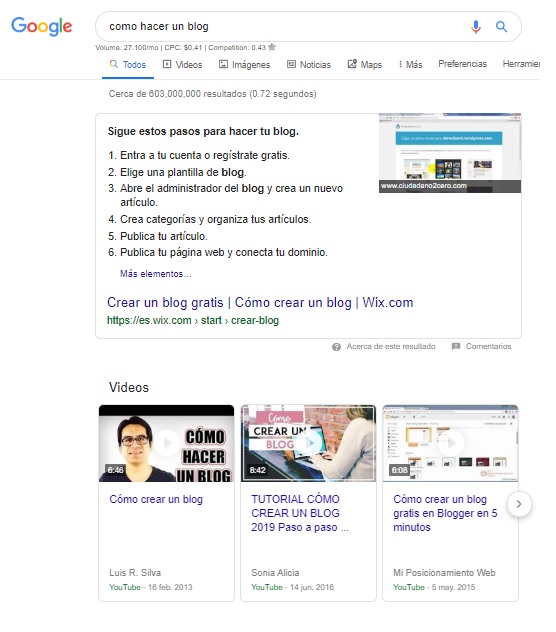This screenshot has width=556, height=632.
Task: Click 'Sonia Alicia' channel name
Action: click(x=275, y=573)
